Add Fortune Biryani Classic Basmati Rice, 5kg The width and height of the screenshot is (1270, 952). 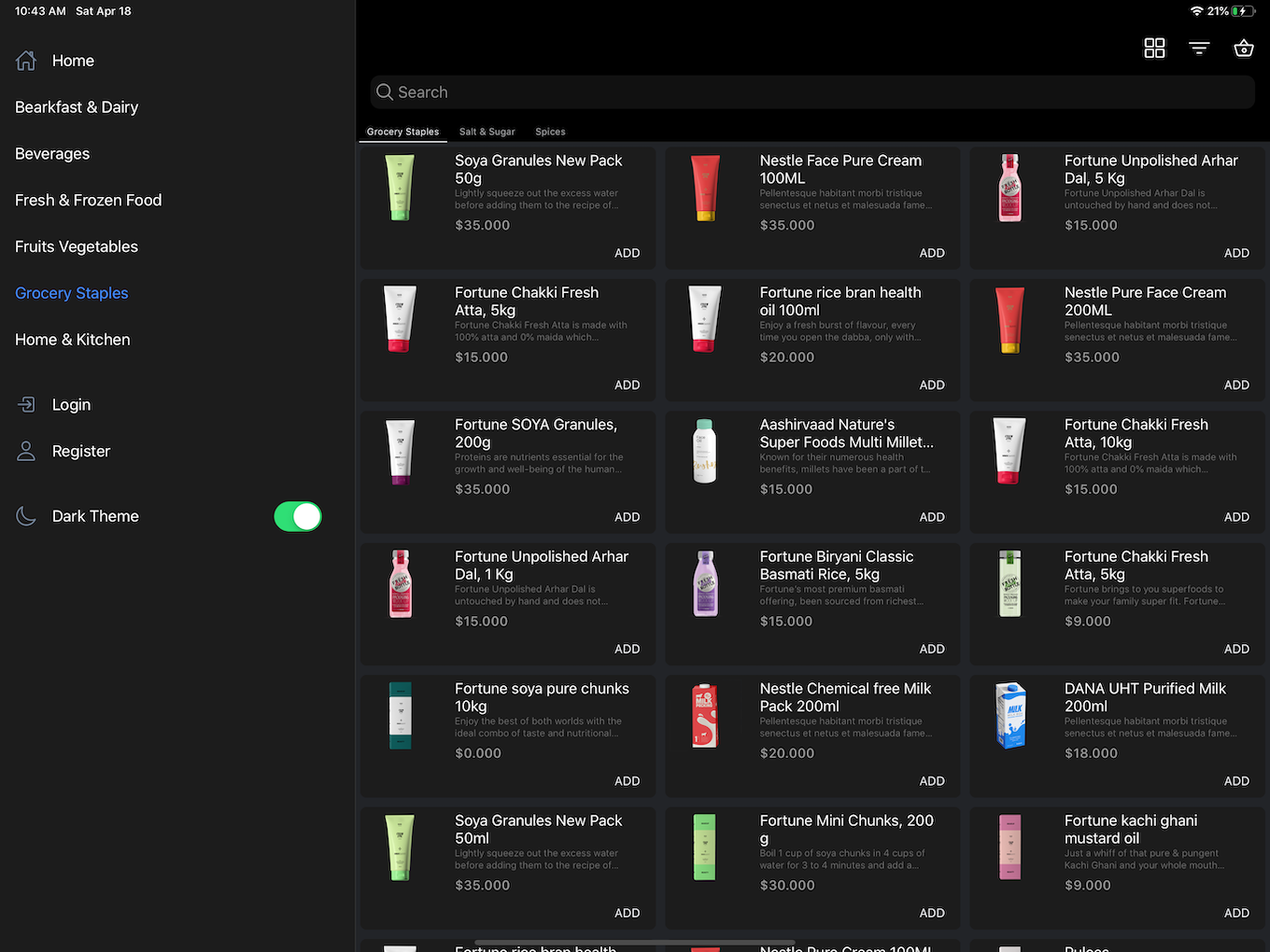click(x=932, y=649)
